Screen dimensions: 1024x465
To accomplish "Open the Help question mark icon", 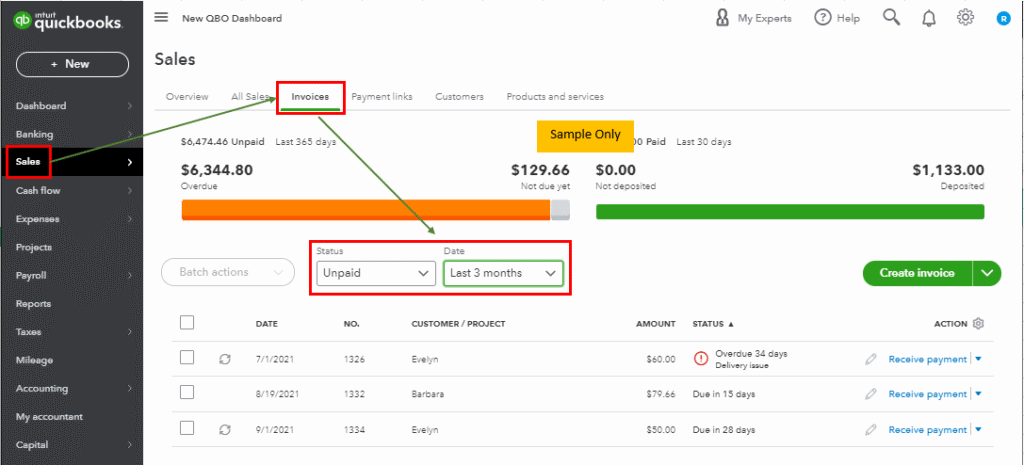I will (822, 18).
